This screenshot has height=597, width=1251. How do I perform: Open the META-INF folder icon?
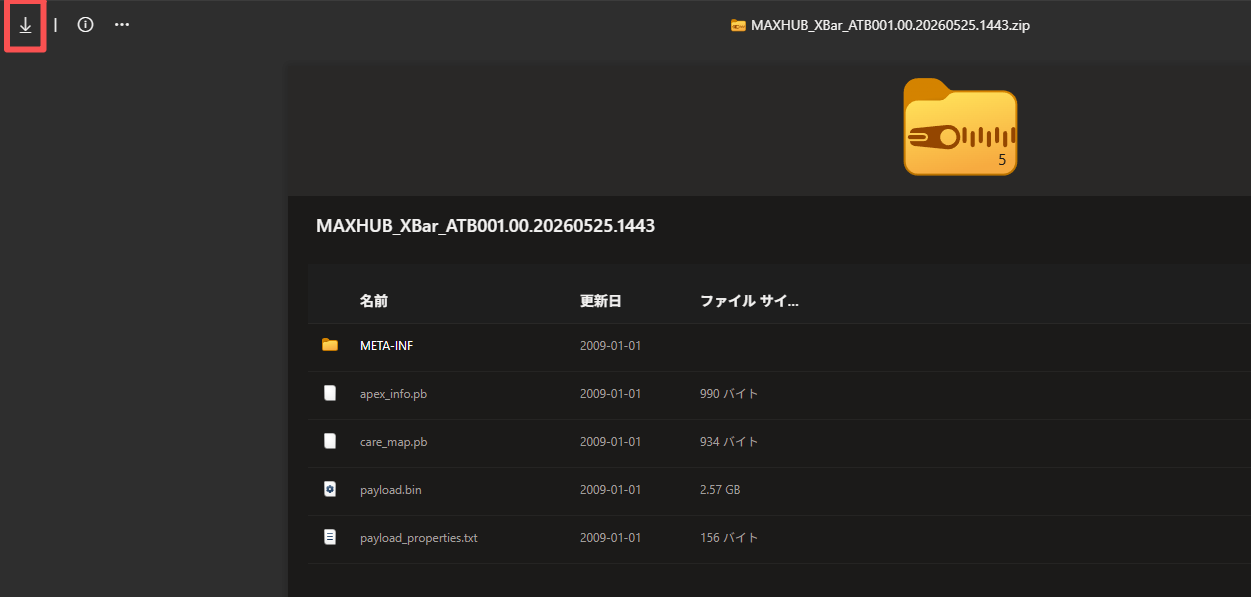point(330,345)
